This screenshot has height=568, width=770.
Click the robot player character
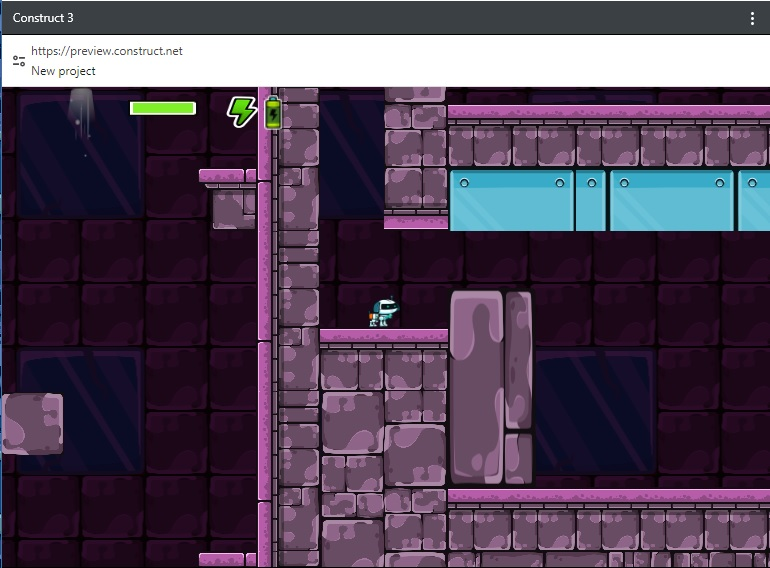pyautogui.click(x=384, y=312)
